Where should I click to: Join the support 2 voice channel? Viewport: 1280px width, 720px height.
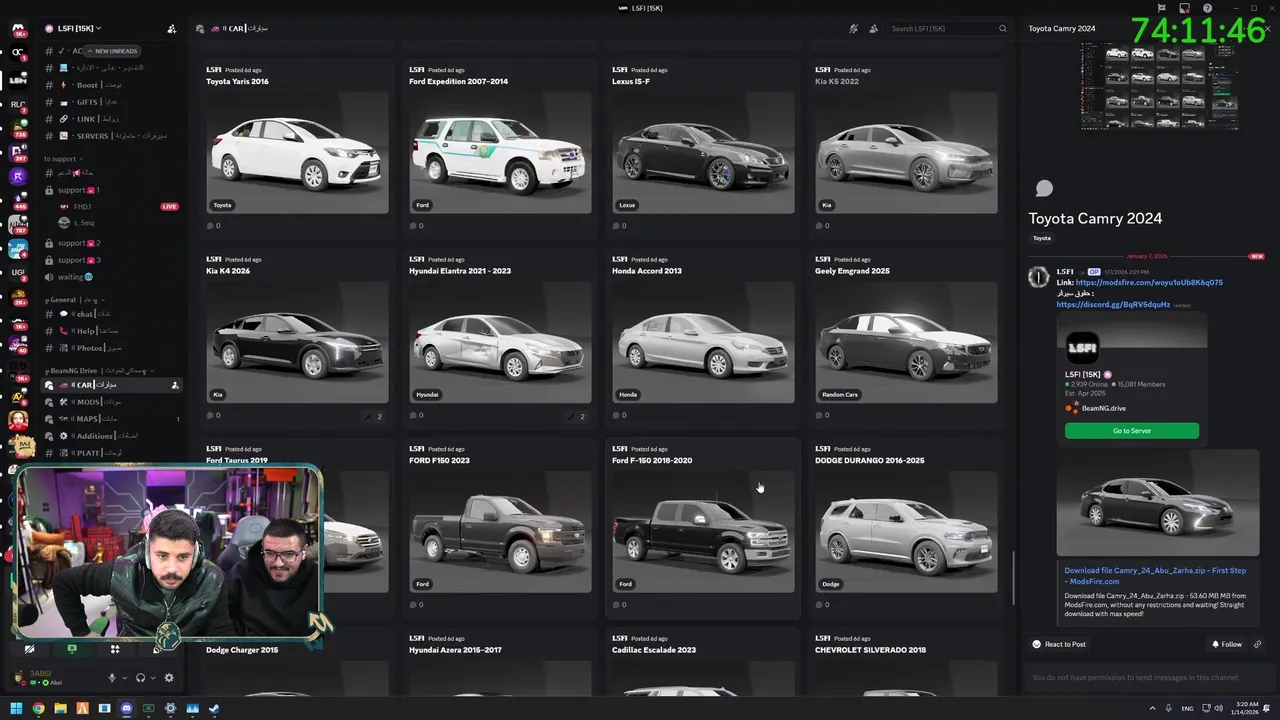point(110,243)
